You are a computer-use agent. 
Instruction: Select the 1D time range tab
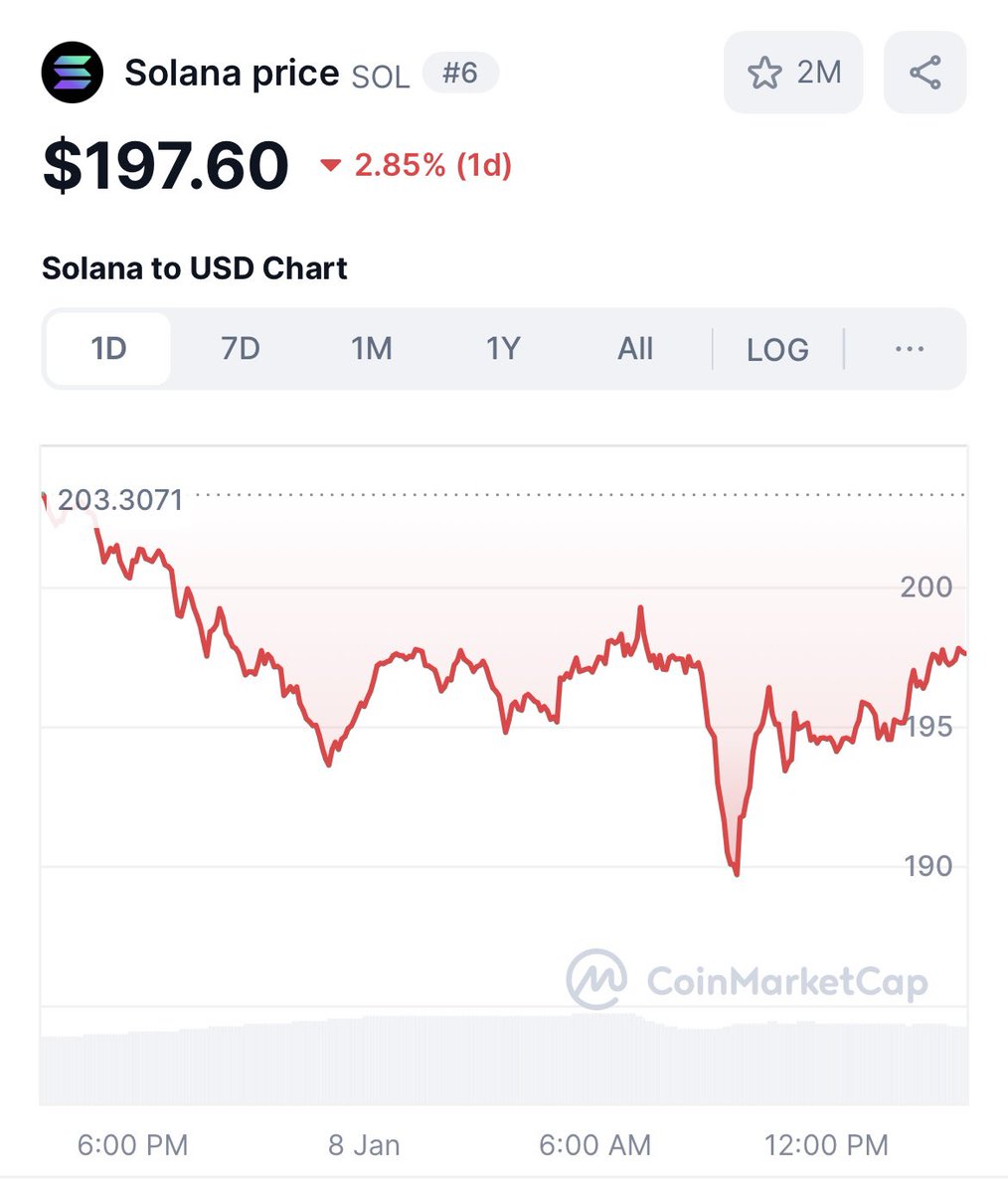(108, 349)
